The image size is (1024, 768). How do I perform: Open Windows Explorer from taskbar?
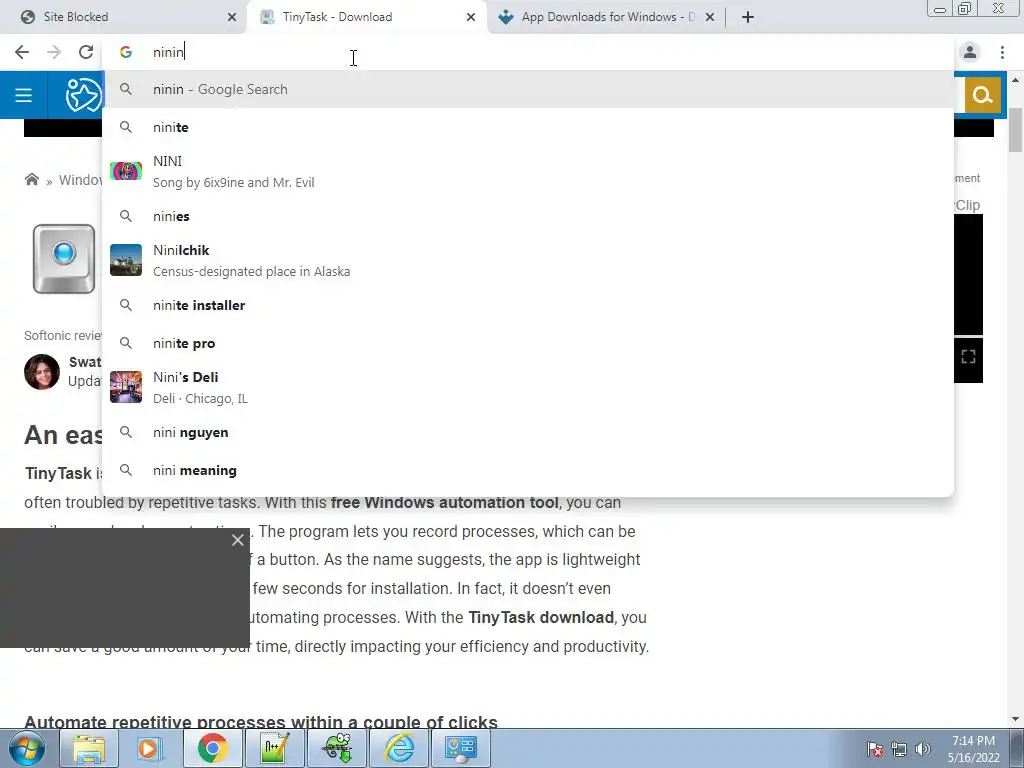pos(89,748)
